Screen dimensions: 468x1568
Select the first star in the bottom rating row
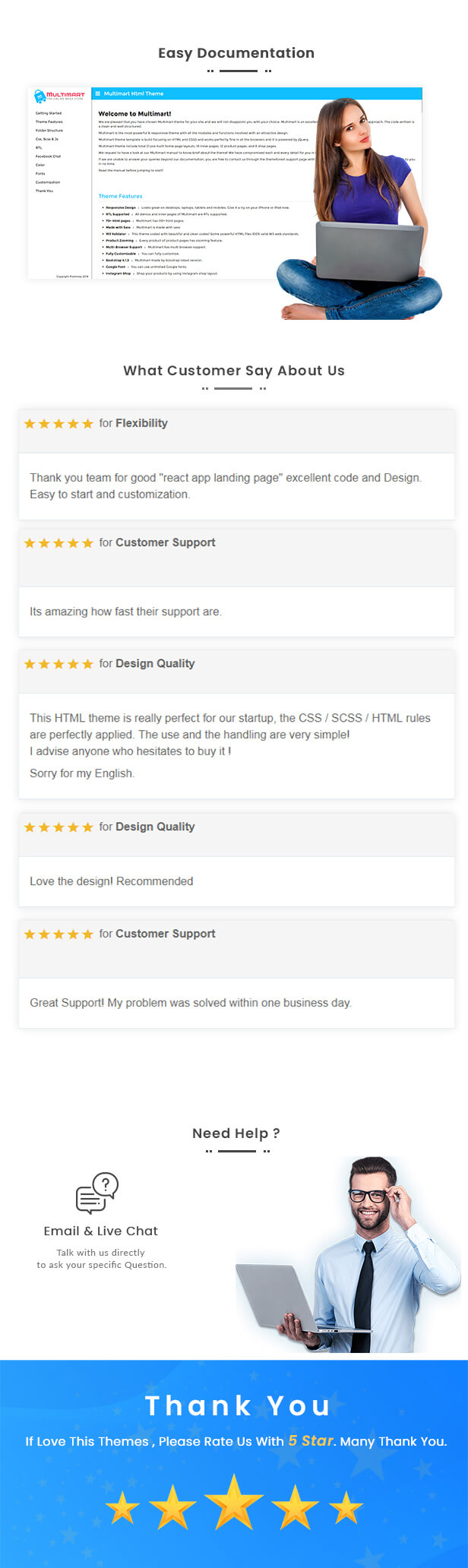point(123,1507)
